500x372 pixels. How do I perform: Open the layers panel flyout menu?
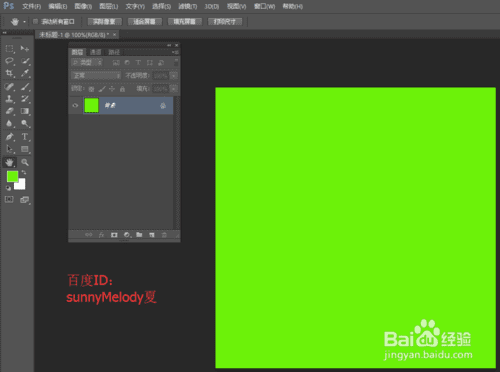(x=175, y=52)
